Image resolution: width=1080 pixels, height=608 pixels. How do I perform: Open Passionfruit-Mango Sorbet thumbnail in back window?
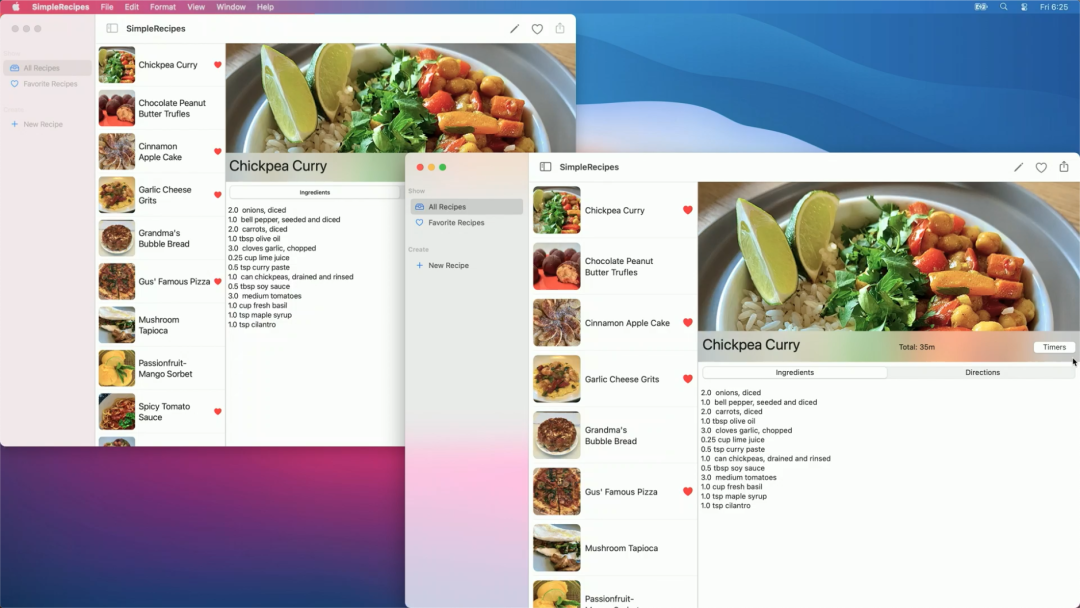(116, 368)
